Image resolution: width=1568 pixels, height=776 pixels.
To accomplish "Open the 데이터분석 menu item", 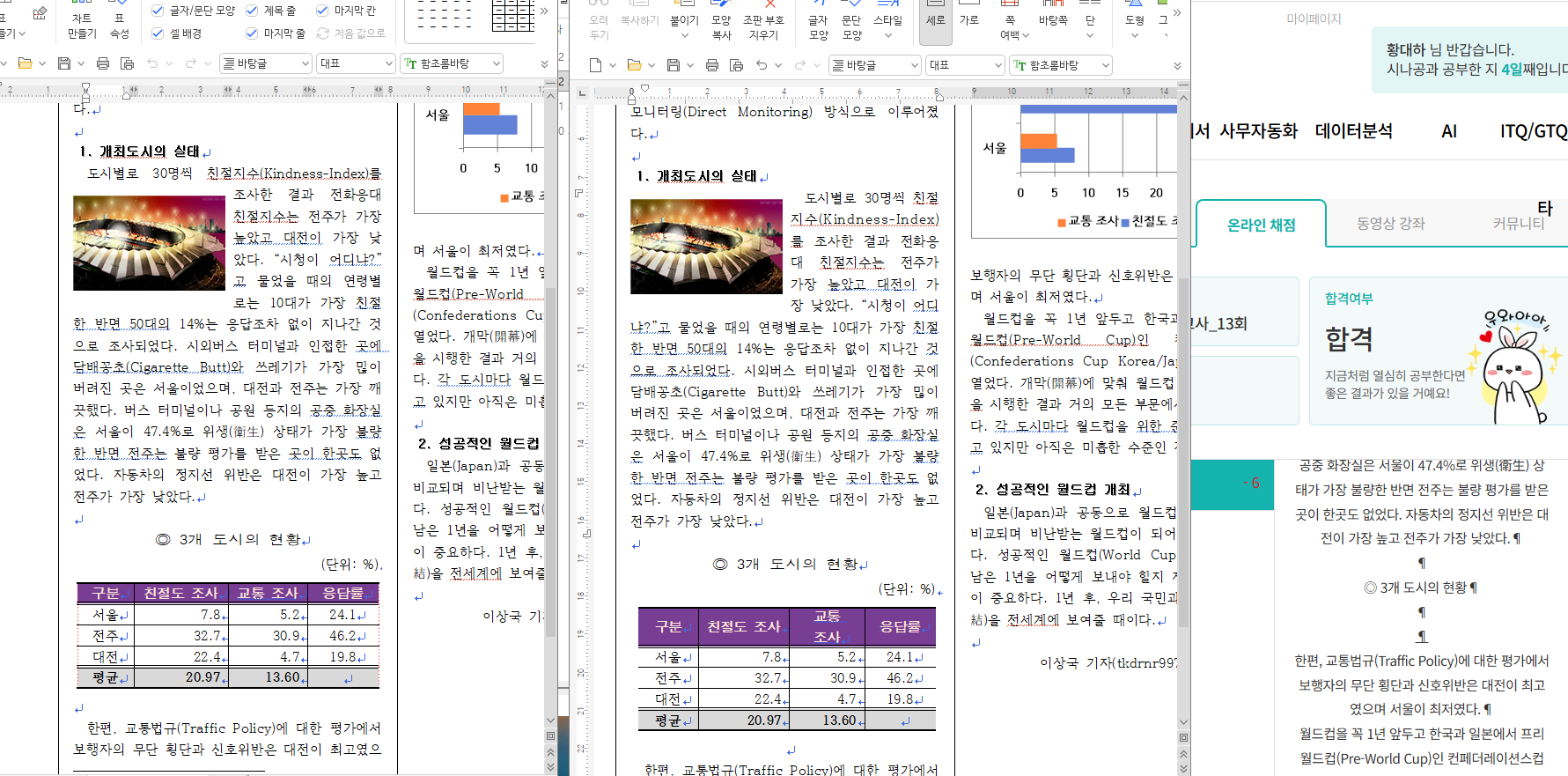I will click(x=1353, y=131).
